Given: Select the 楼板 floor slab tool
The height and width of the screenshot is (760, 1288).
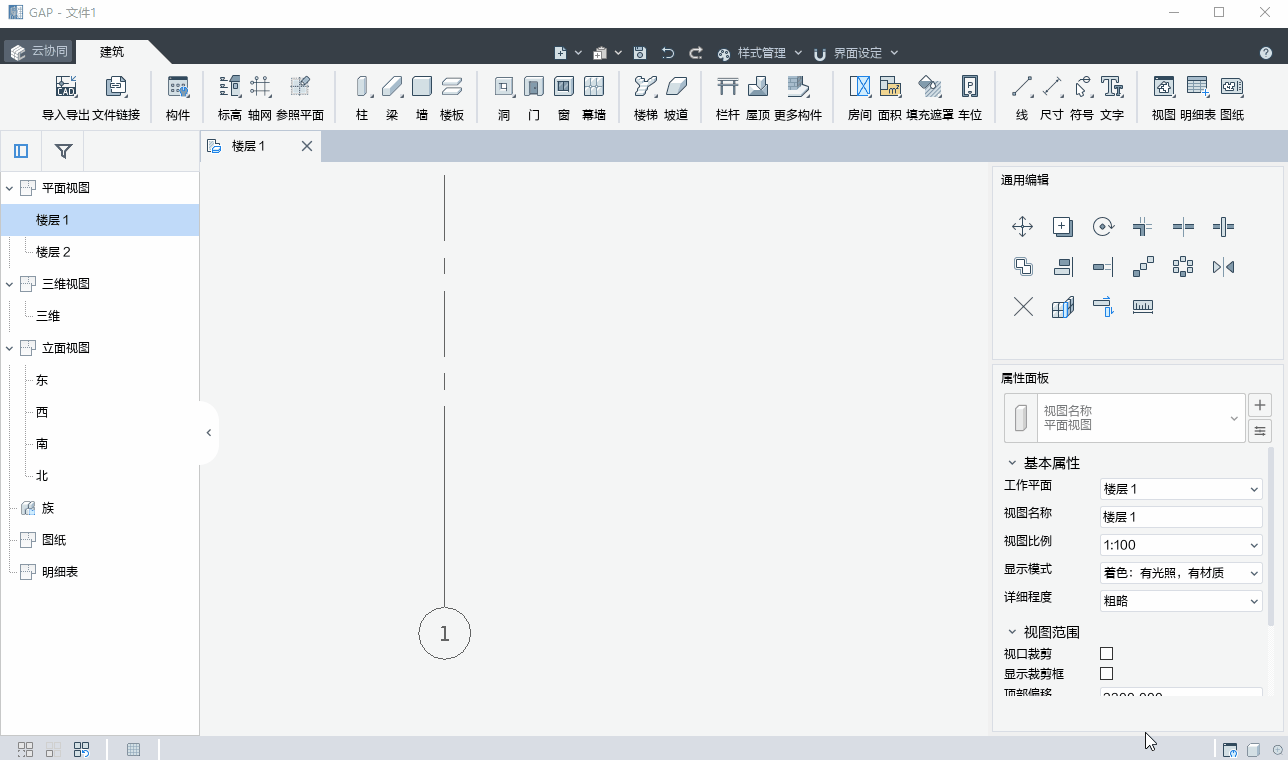Looking at the screenshot, I should [x=452, y=98].
